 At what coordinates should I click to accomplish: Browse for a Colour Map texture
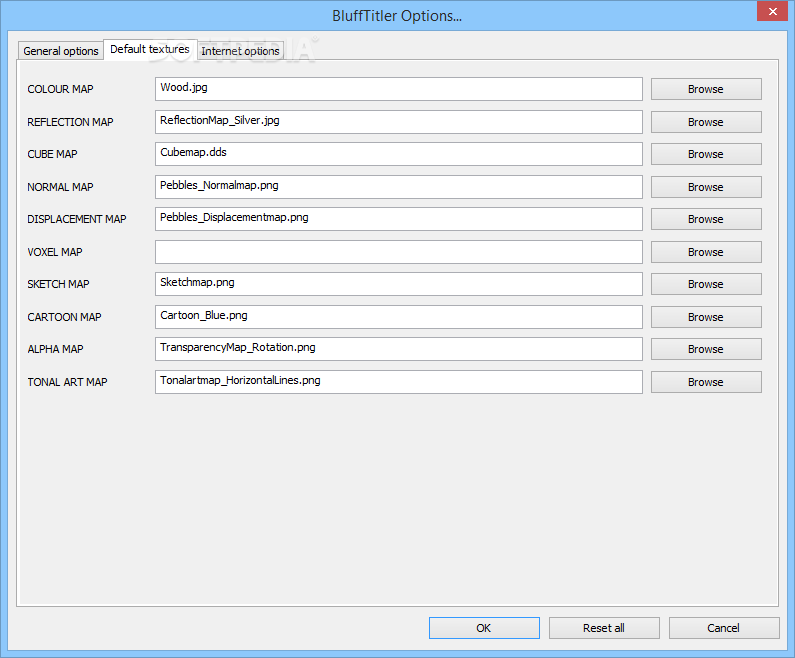point(706,89)
